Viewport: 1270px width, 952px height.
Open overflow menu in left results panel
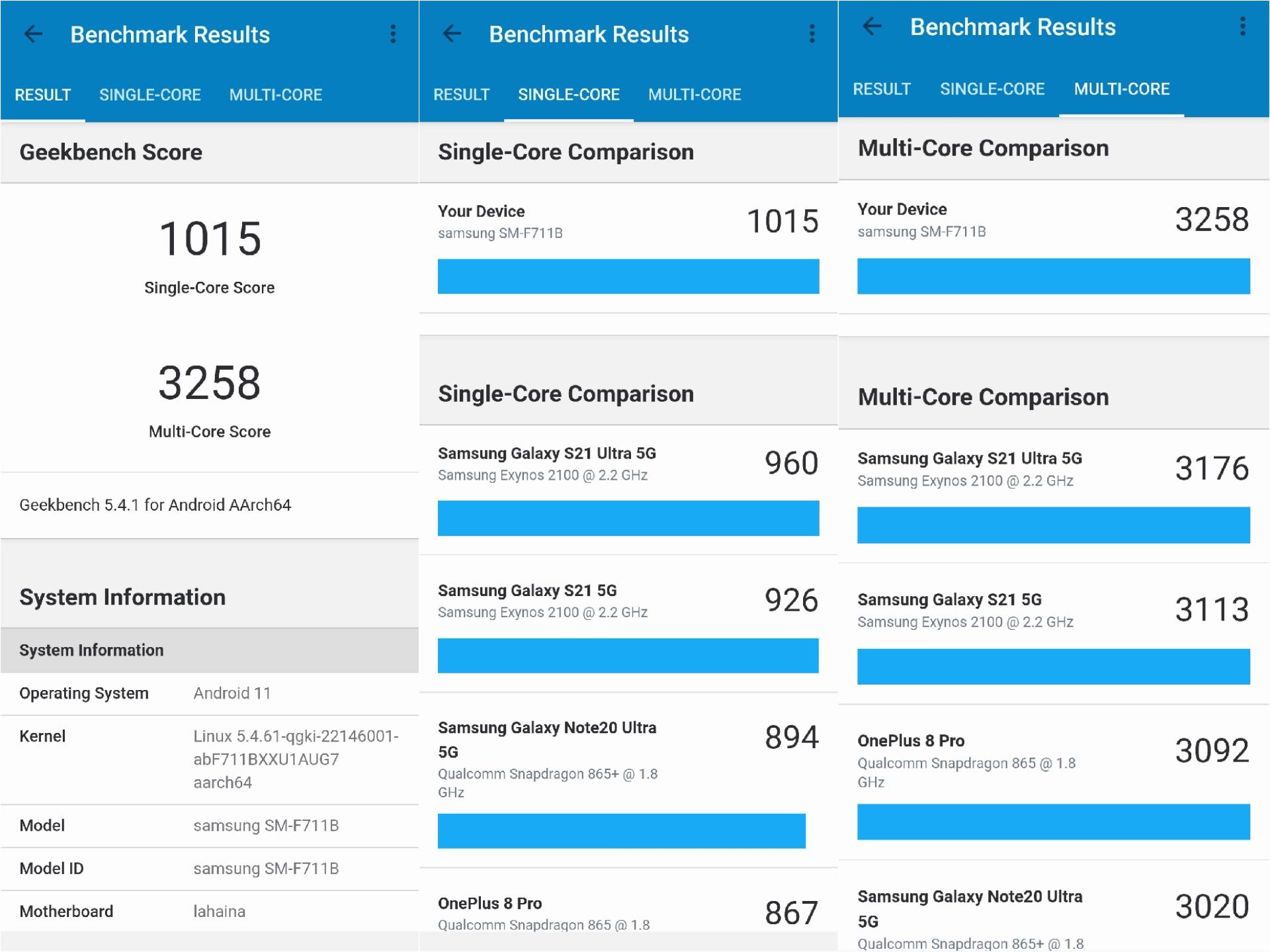click(393, 34)
